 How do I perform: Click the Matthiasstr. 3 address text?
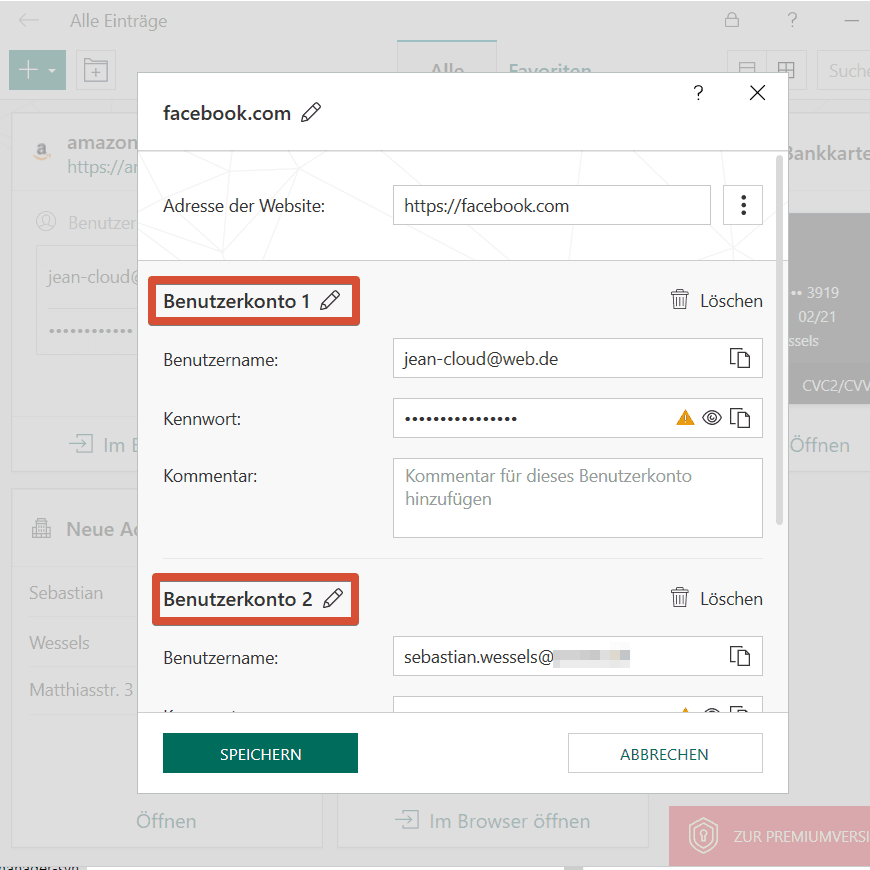81,690
